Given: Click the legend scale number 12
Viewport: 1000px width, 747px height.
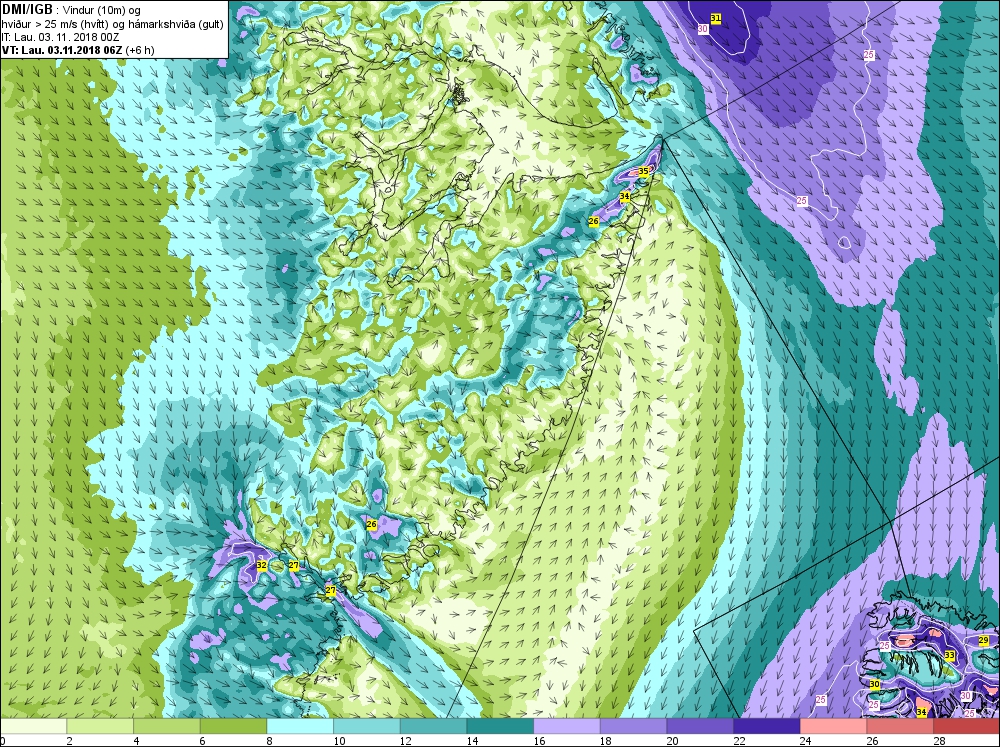Looking at the screenshot, I should [406, 741].
